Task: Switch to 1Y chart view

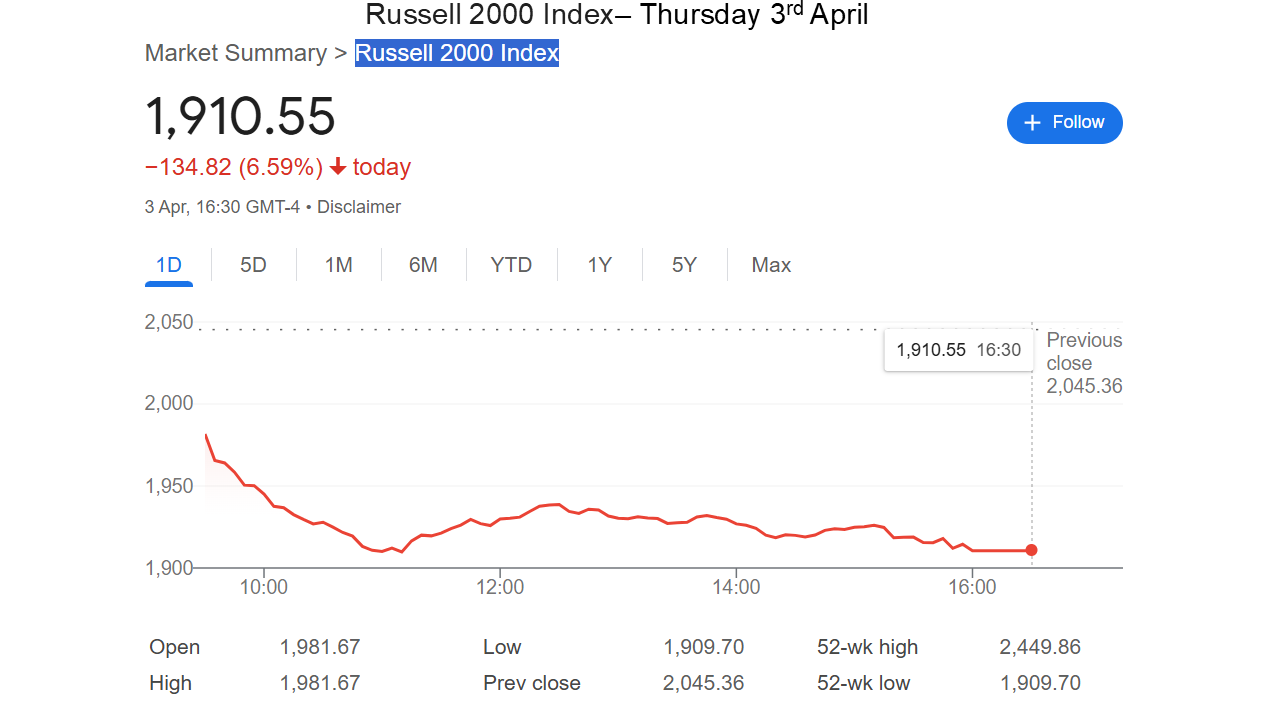Action: click(x=599, y=265)
